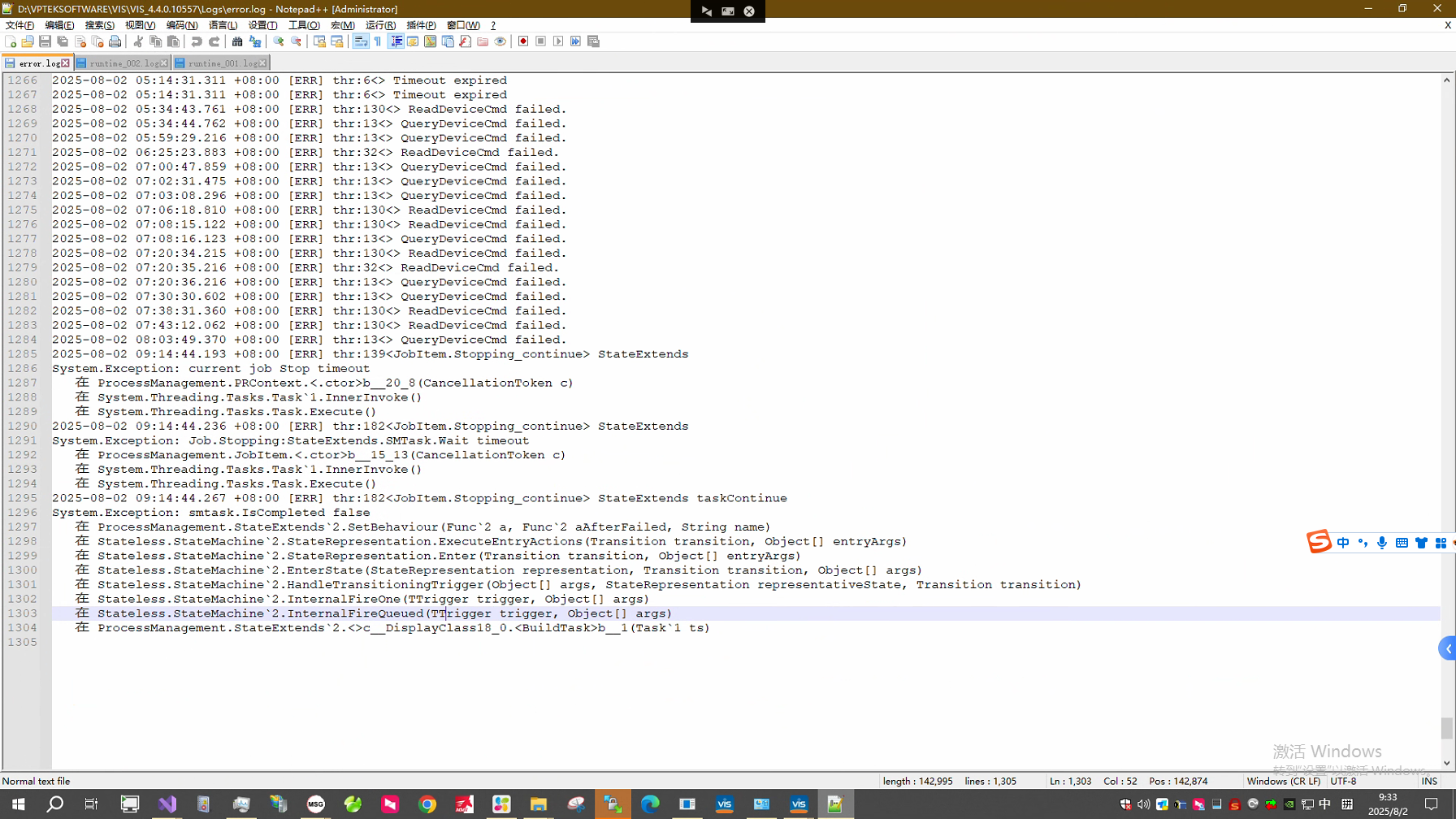Screen dimensions: 1456x819
Task: Click UTF-8 encoding in status bar
Action: coord(1343,781)
